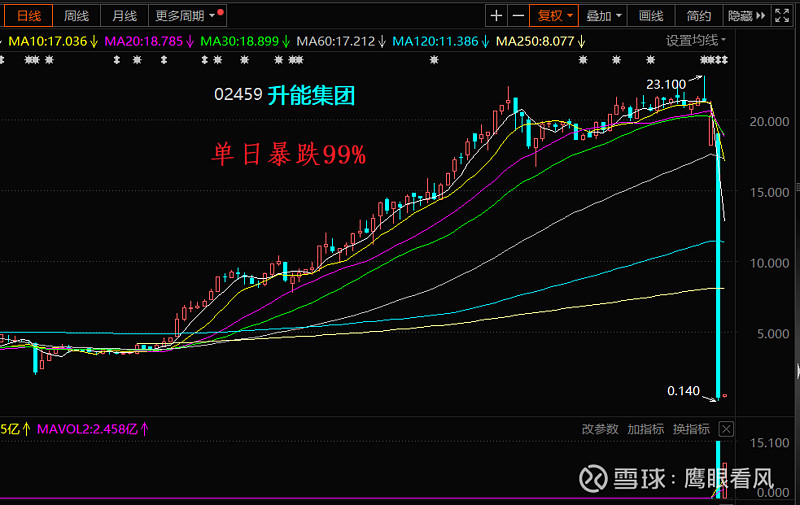
Task: Open the 设置均线 moving average settings
Action: coord(696,40)
